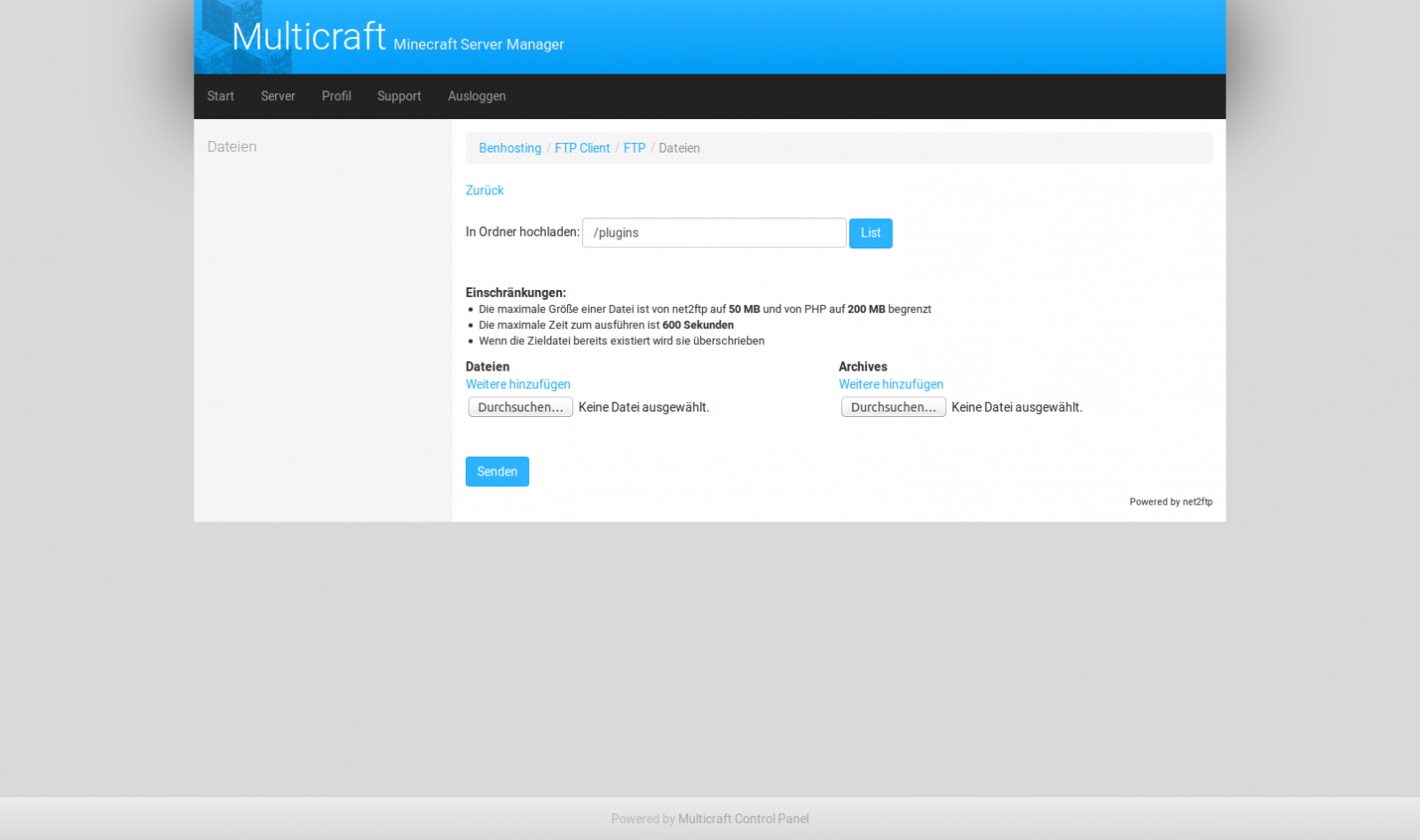This screenshot has height=840, width=1420.
Task: Click the Multicraft header title
Action: pyautogui.click(x=308, y=37)
